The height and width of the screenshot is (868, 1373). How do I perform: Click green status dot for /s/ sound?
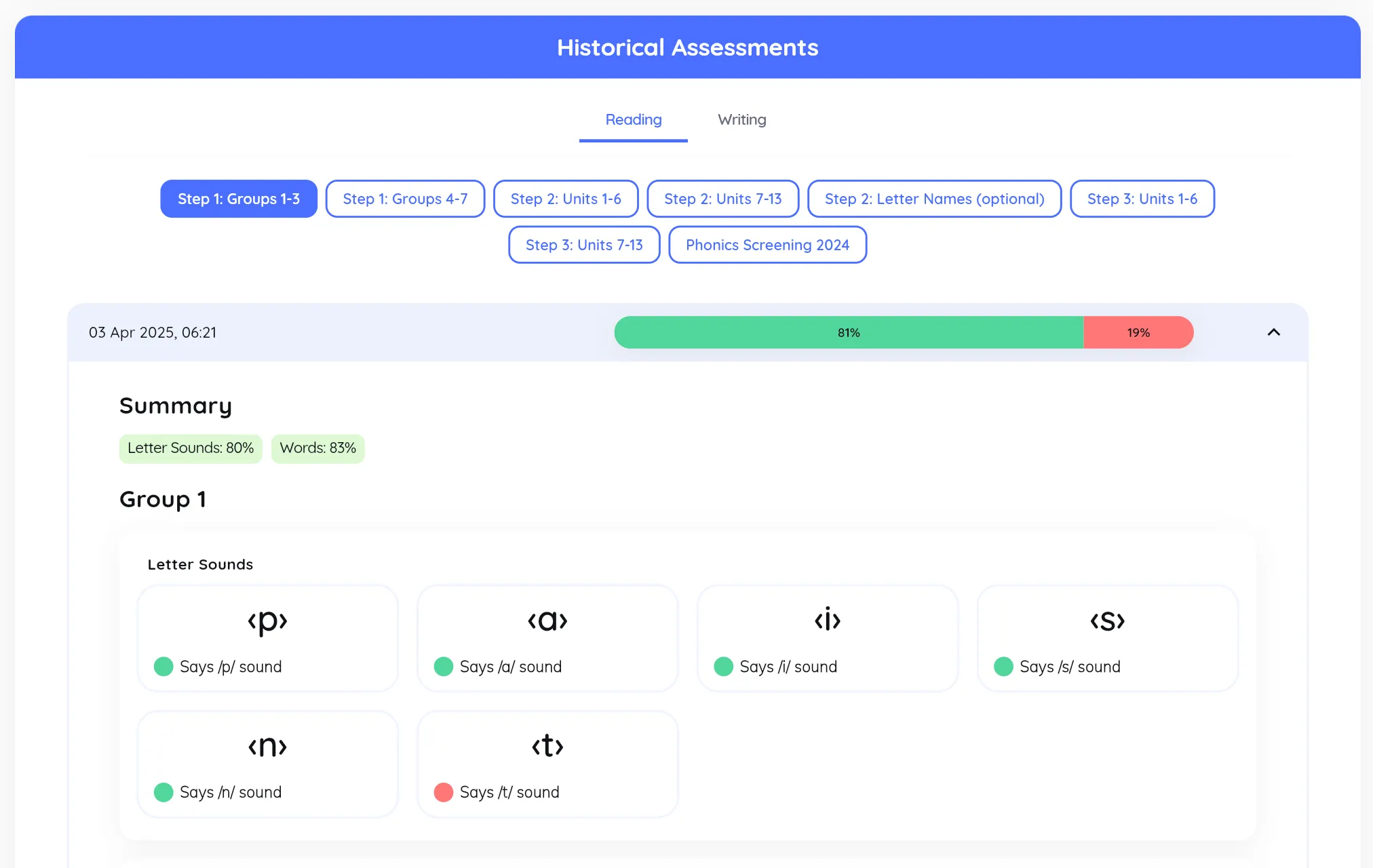[1003, 667]
